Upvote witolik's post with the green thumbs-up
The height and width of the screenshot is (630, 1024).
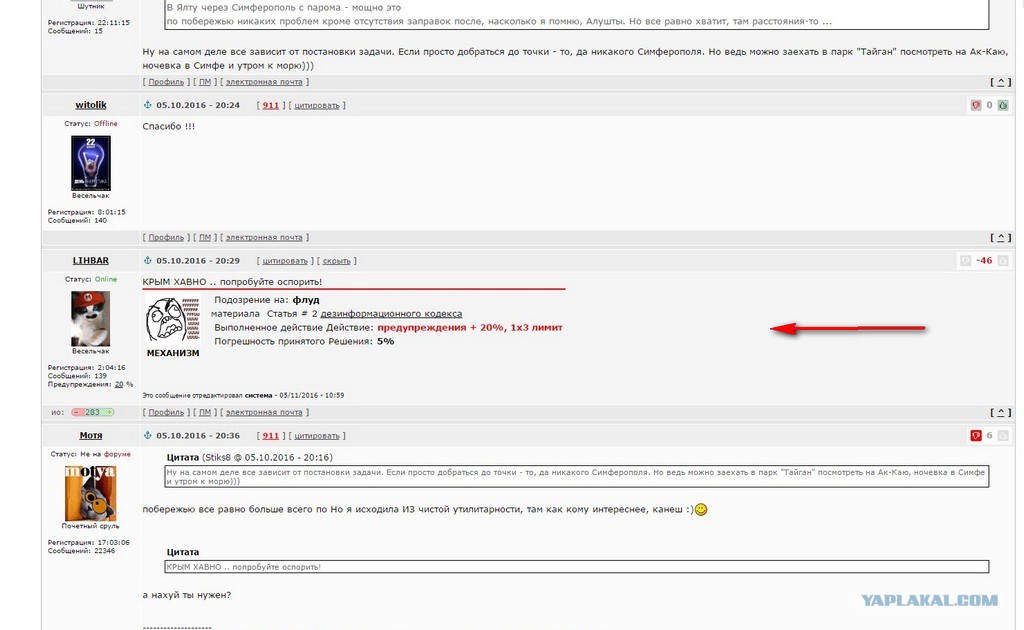pos(1003,105)
